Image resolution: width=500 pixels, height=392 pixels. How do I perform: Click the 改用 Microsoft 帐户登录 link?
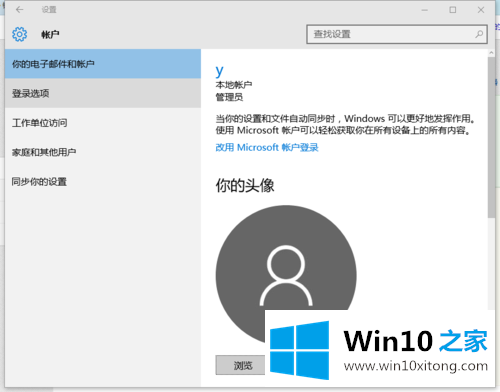click(x=267, y=147)
